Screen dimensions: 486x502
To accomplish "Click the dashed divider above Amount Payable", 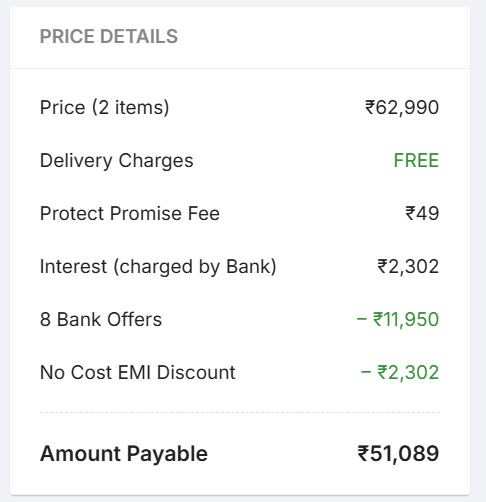I will [x=240, y=412].
